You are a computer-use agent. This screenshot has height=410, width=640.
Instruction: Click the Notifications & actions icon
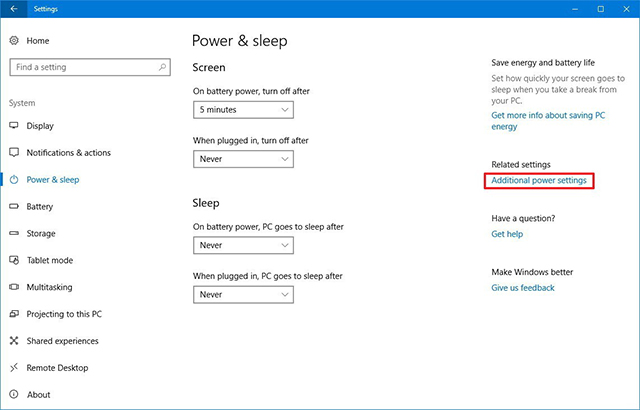pos(14,152)
